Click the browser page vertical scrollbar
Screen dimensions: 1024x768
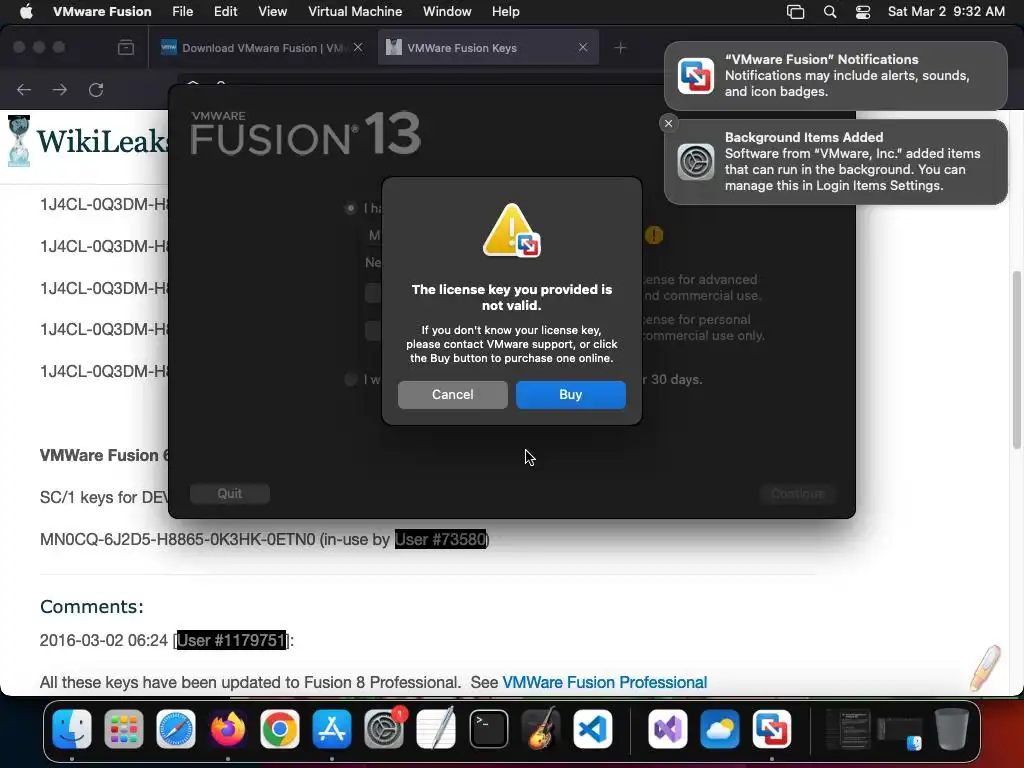(x=1016, y=359)
